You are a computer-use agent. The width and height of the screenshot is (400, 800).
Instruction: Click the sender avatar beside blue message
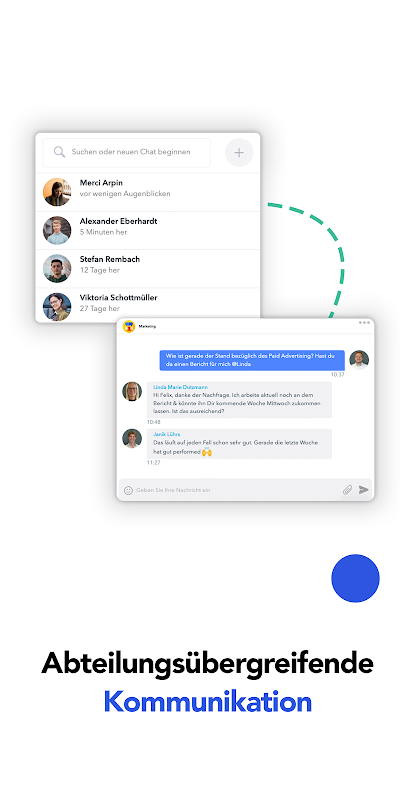point(359,360)
